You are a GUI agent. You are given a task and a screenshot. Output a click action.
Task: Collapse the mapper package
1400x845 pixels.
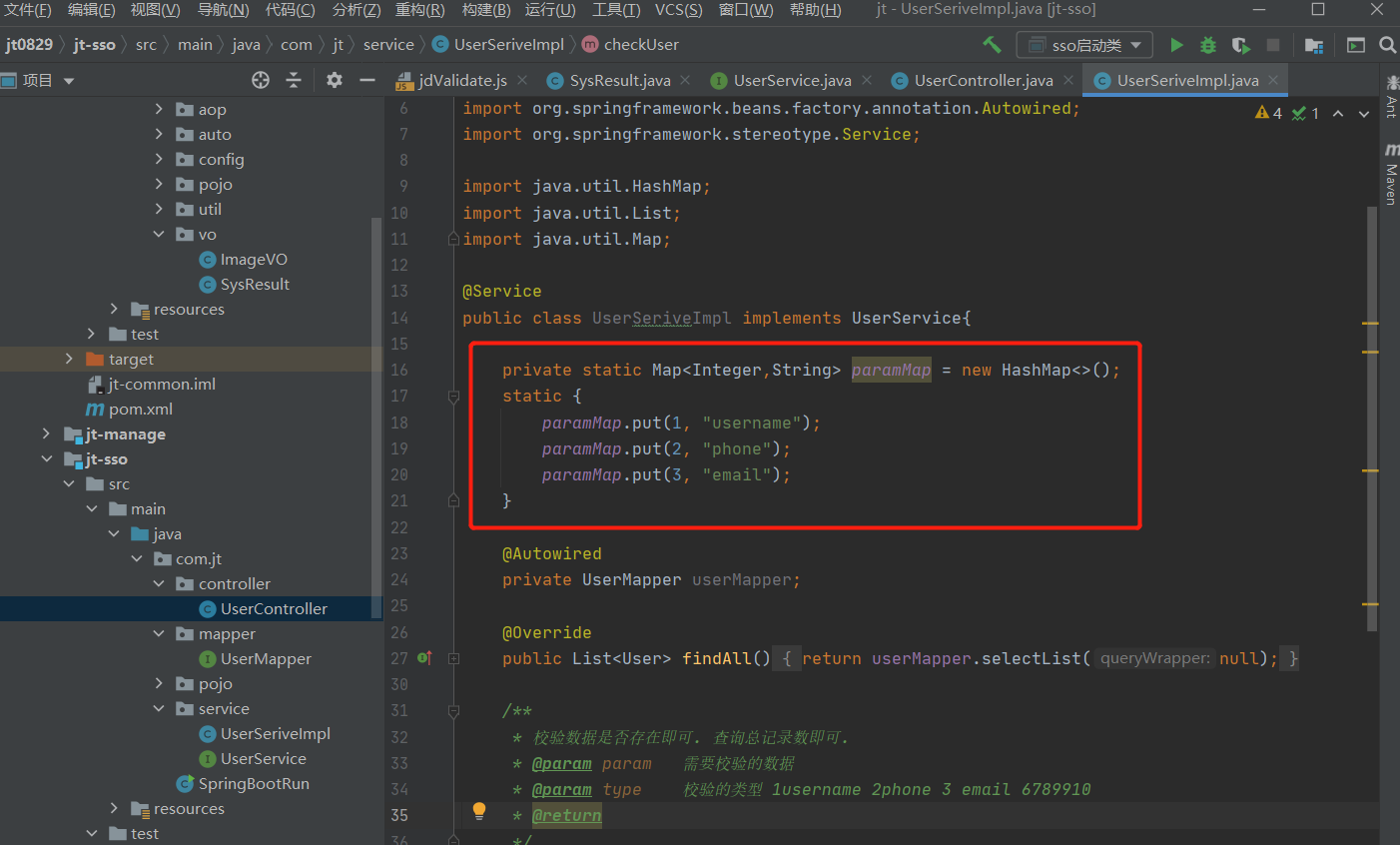159,633
